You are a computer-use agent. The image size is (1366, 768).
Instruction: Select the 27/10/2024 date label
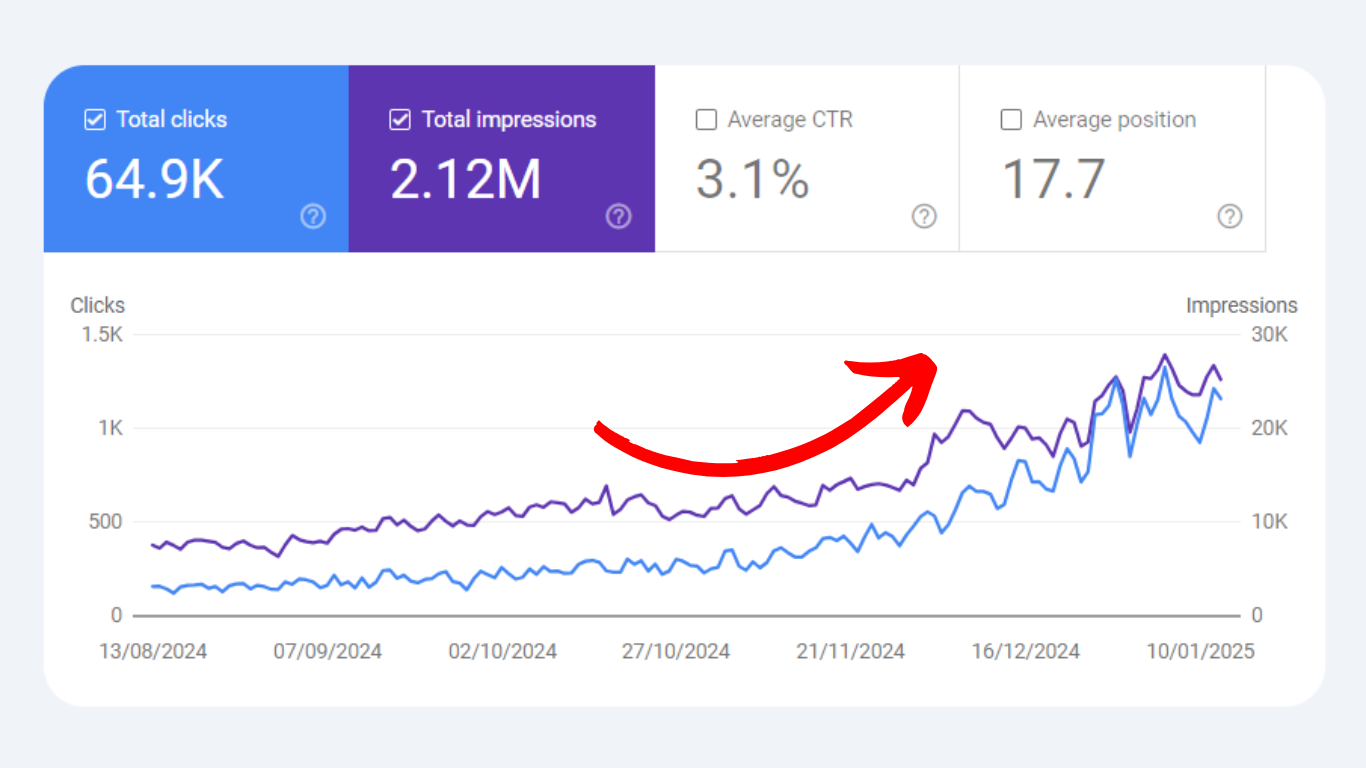click(x=676, y=652)
